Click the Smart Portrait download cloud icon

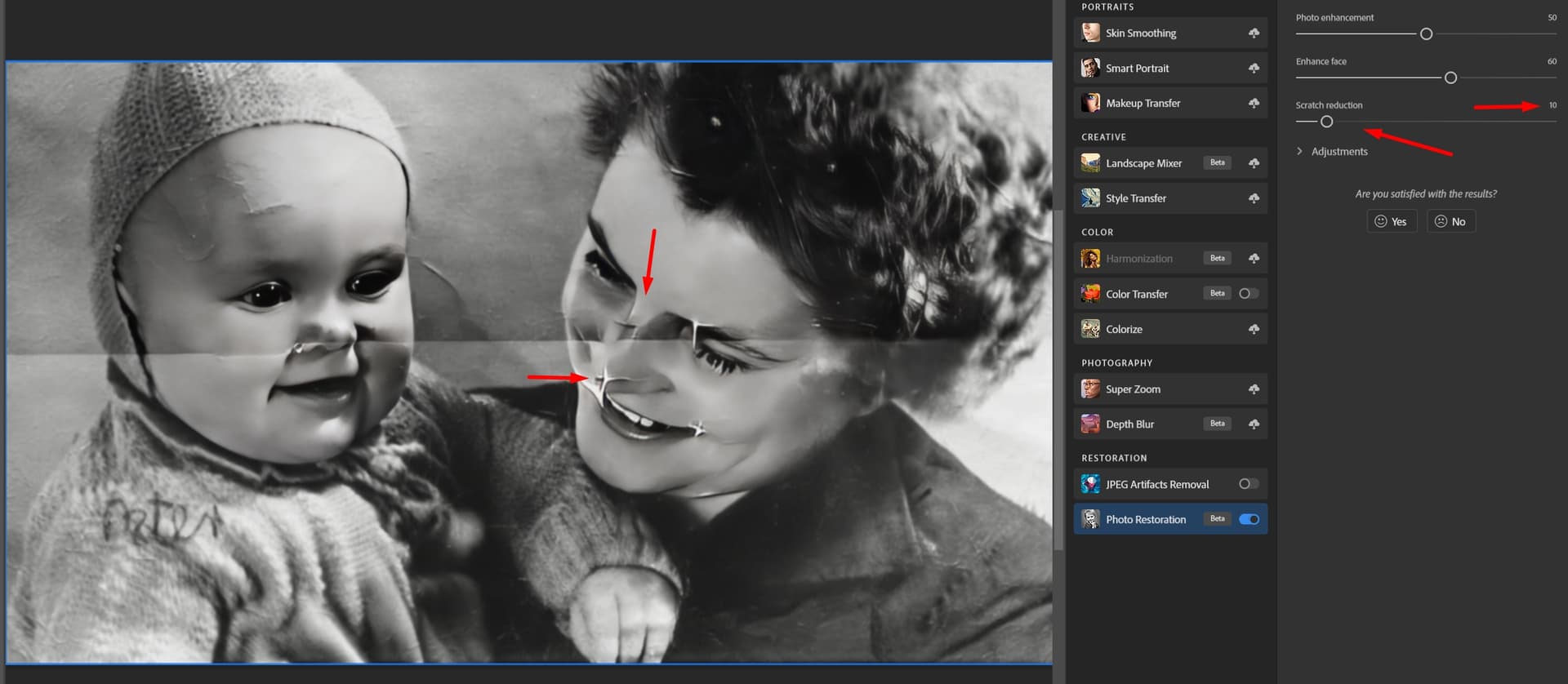tap(1253, 69)
